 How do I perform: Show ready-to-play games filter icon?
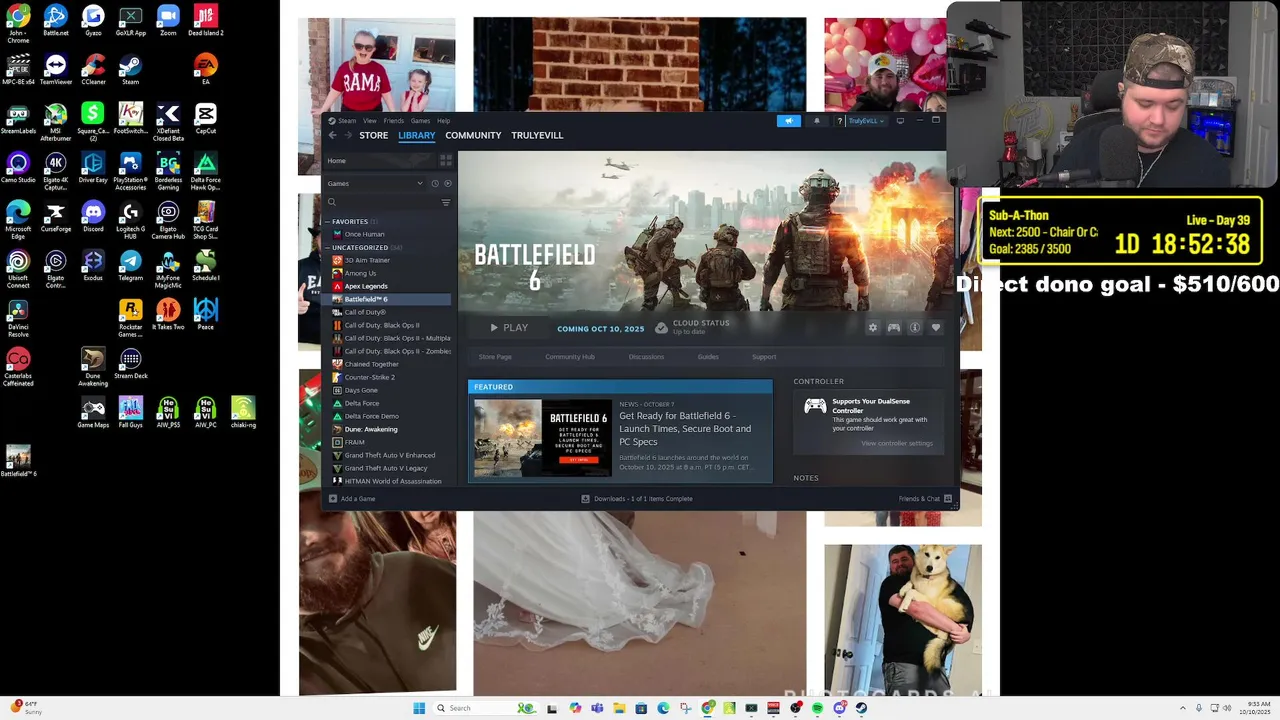coord(447,183)
